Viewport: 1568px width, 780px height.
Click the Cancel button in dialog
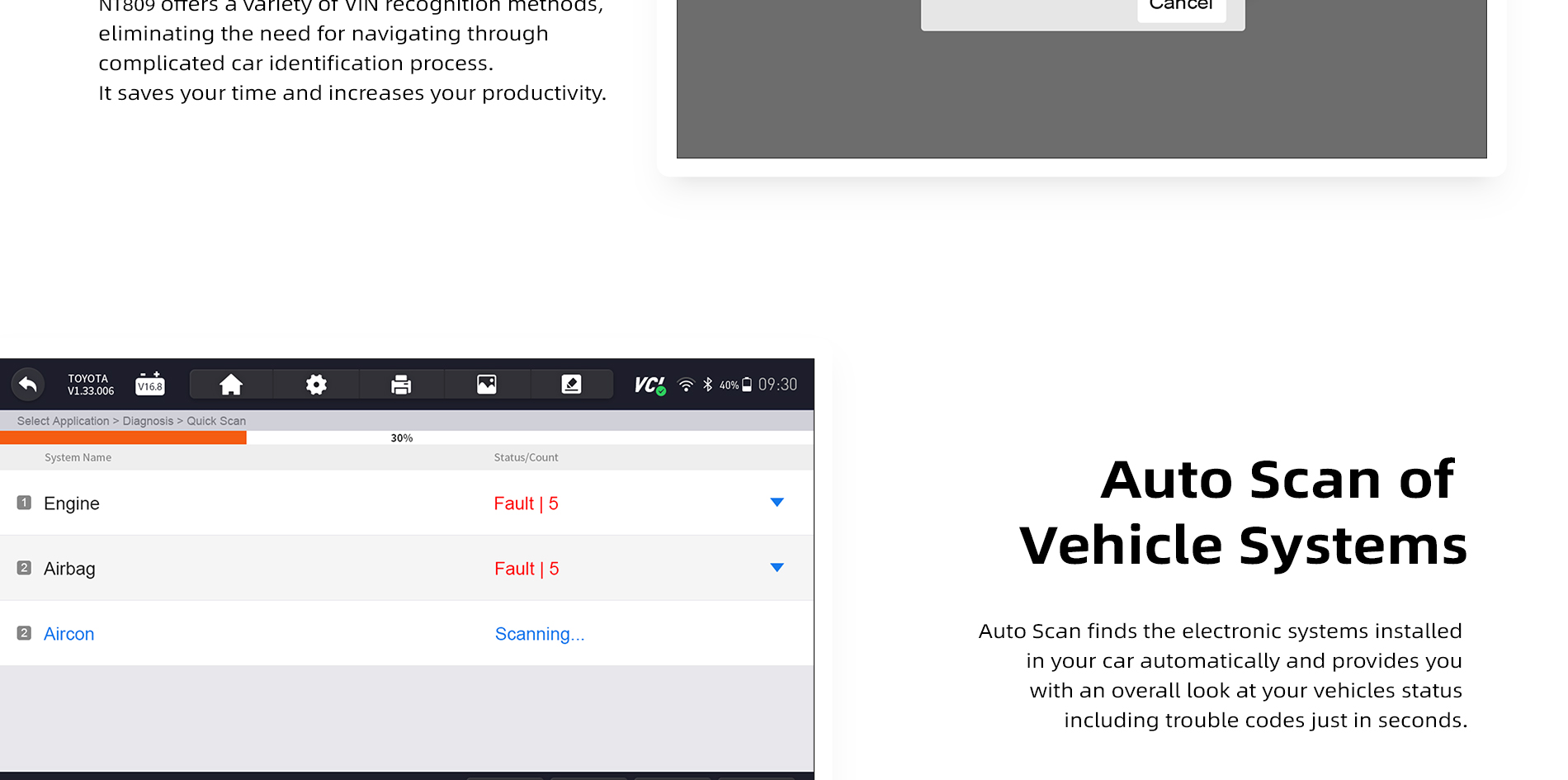(1181, 7)
